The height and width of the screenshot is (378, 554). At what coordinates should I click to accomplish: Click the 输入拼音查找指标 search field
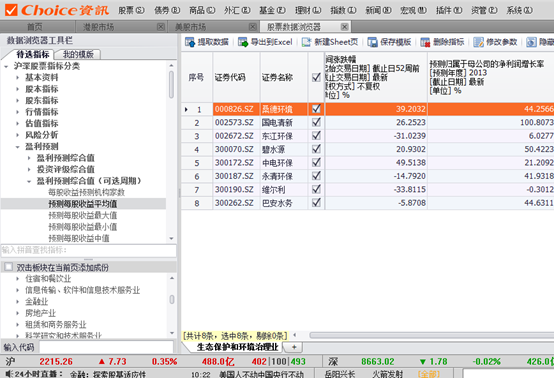pyautogui.click(x=88, y=250)
